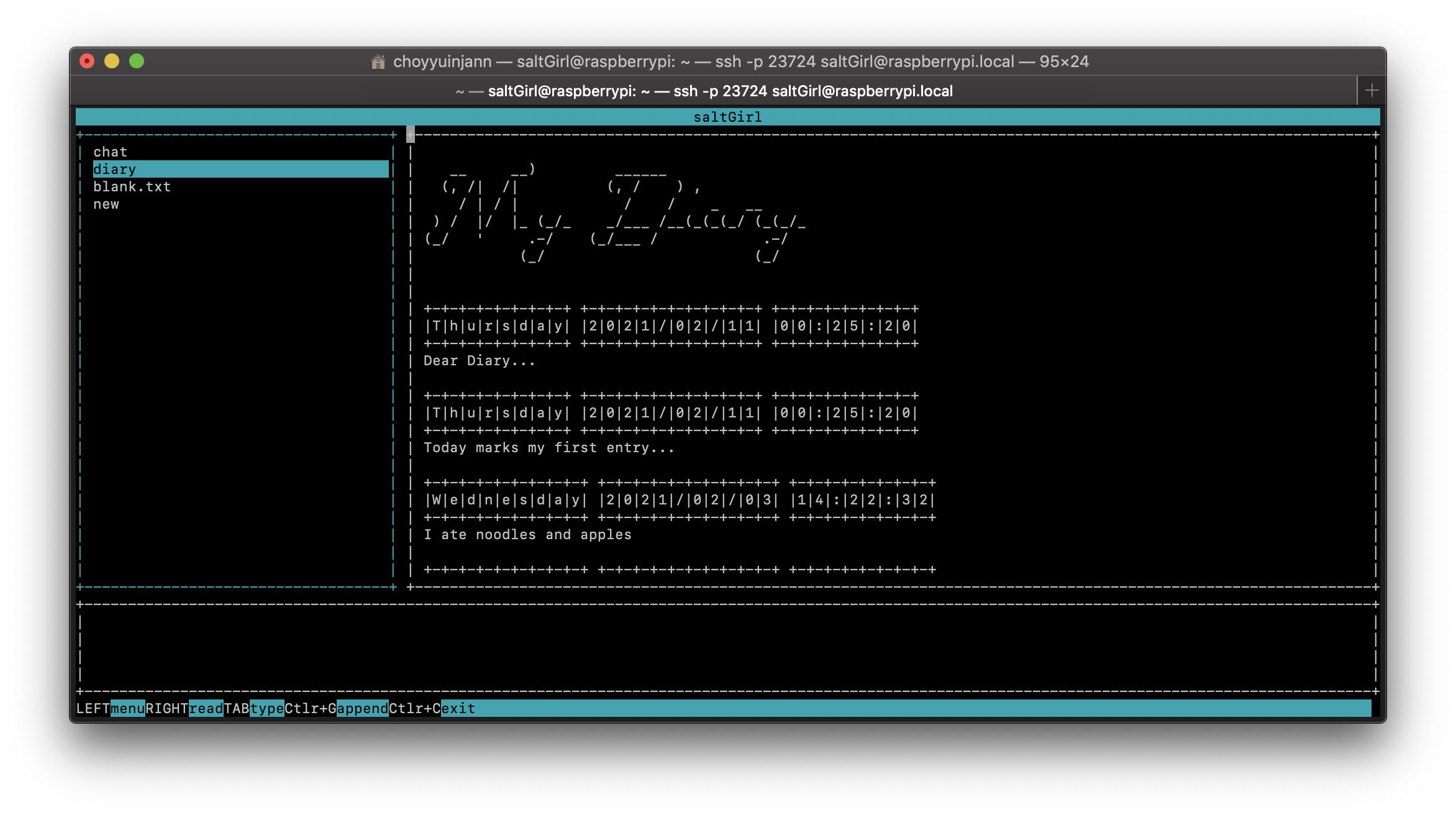This screenshot has width=1456, height=815.
Task: Click the saltGirl header bar title
Action: (x=727, y=117)
